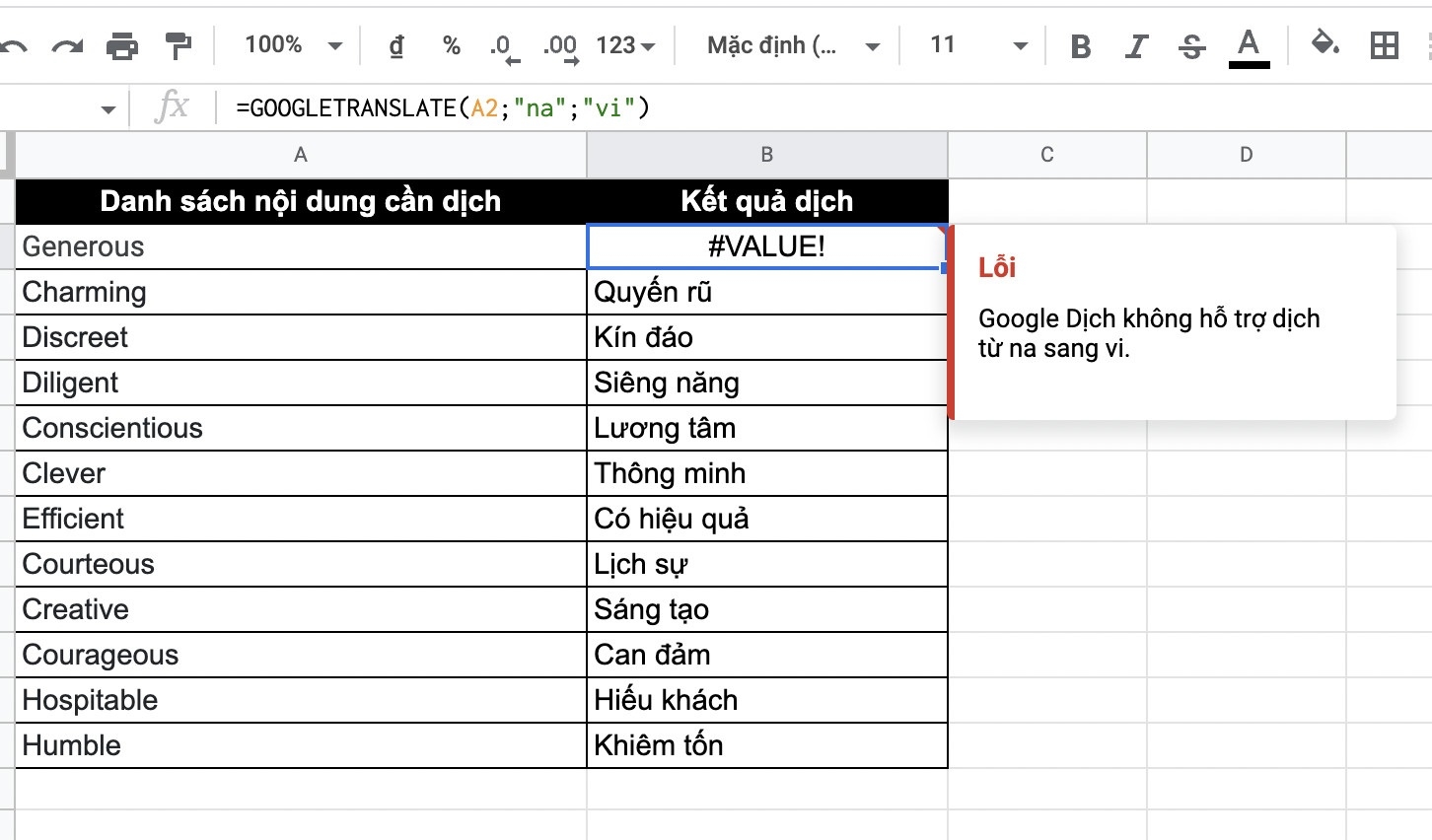The image size is (1432, 840).
Task: Select cell 'Hiếu khách'
Action: coord(767,700)
